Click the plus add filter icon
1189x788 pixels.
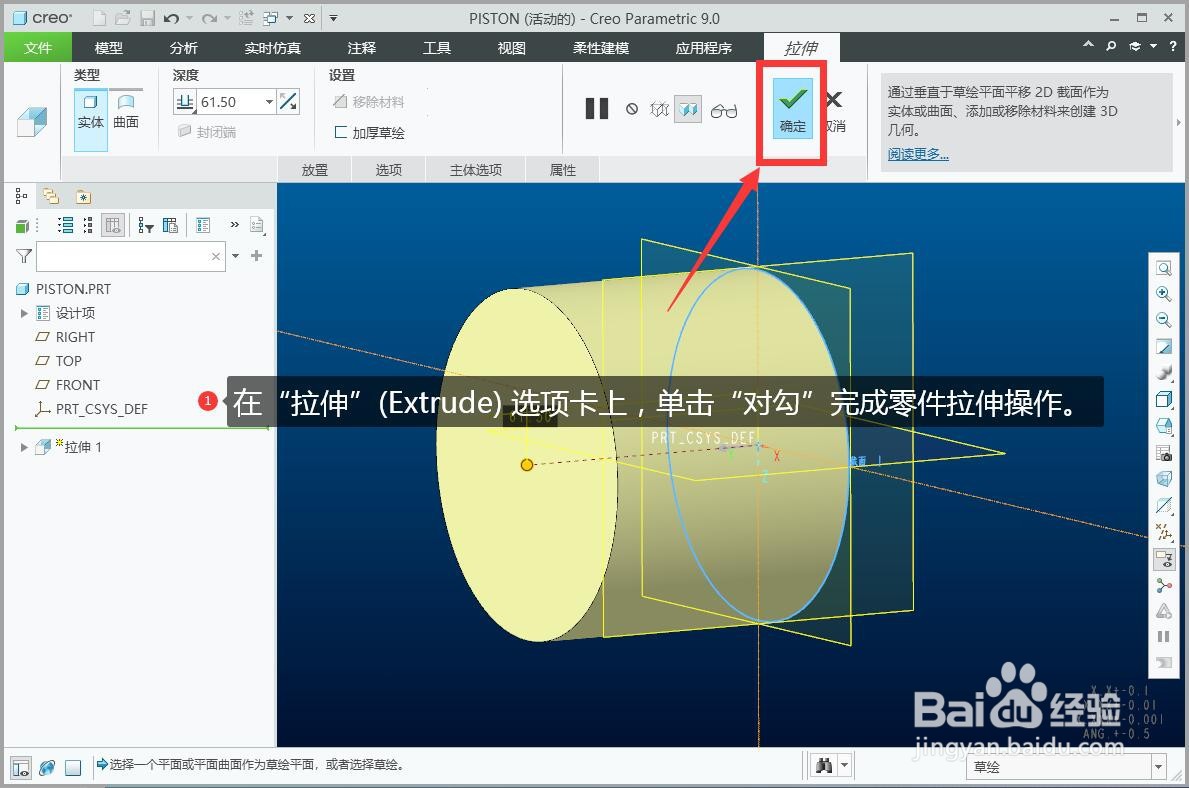[x=256, y=256]
